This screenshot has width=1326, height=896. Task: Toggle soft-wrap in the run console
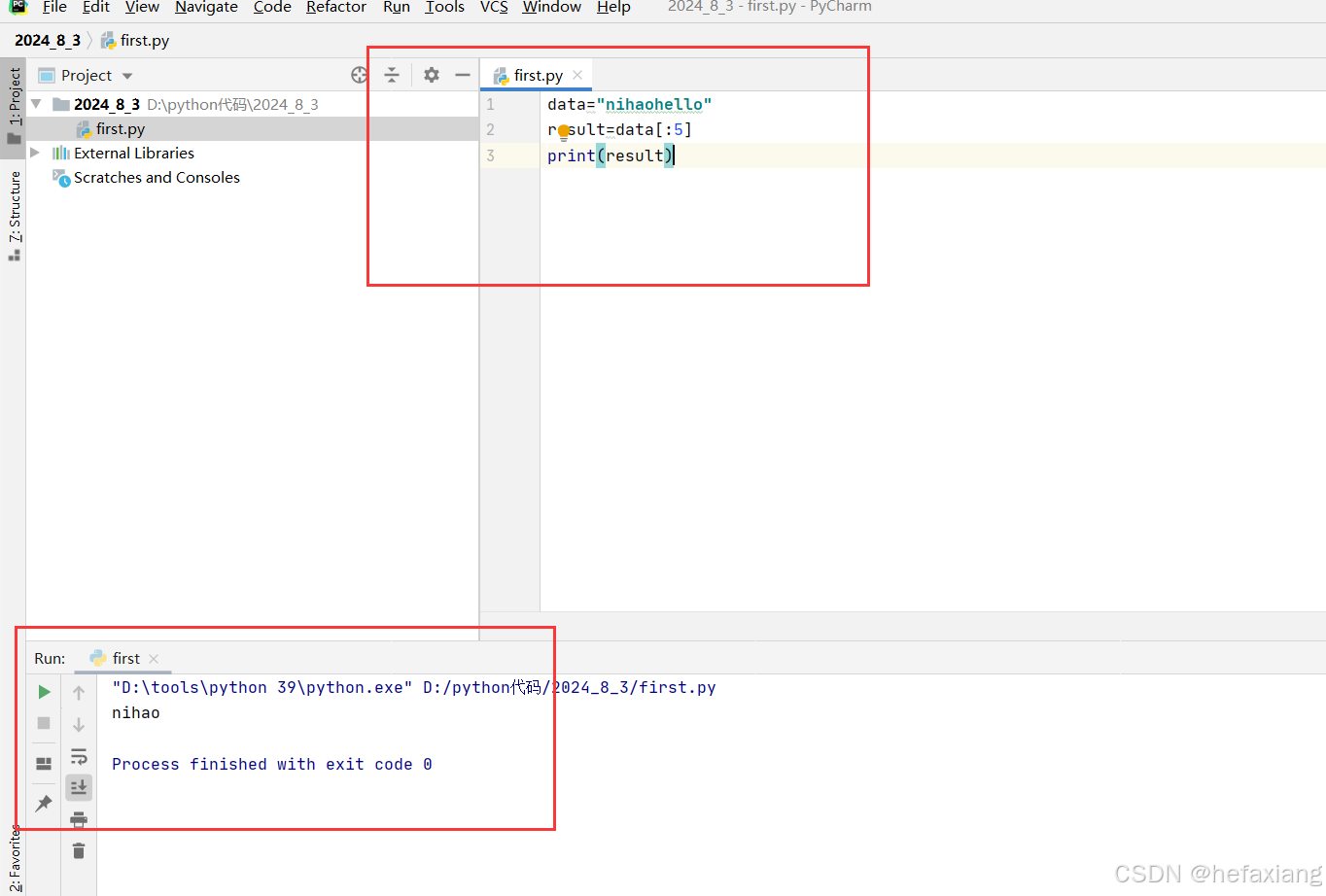[x=79, y=756]
